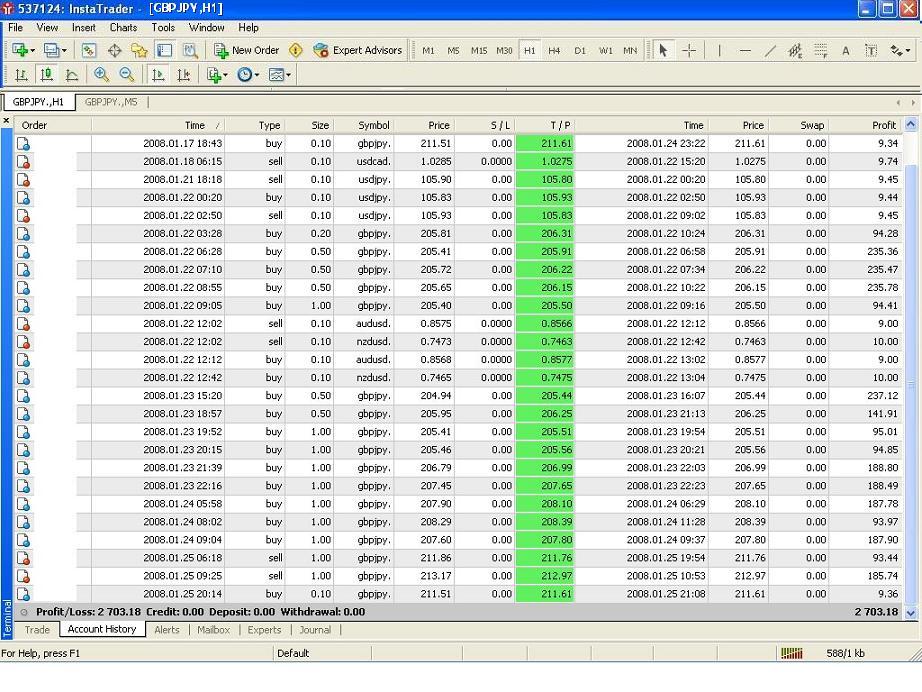Click the New Order button
922x692 pixels.
point(246,51)
